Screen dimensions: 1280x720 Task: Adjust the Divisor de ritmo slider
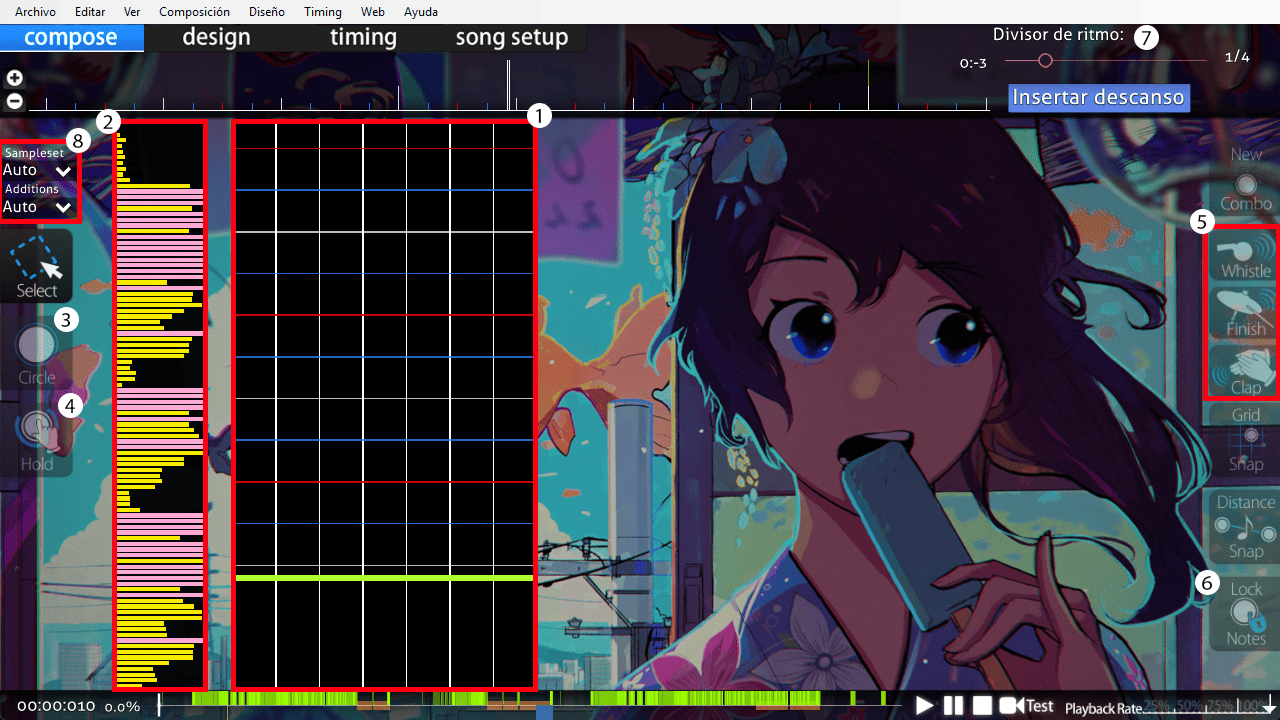(x=1105, y=60)
